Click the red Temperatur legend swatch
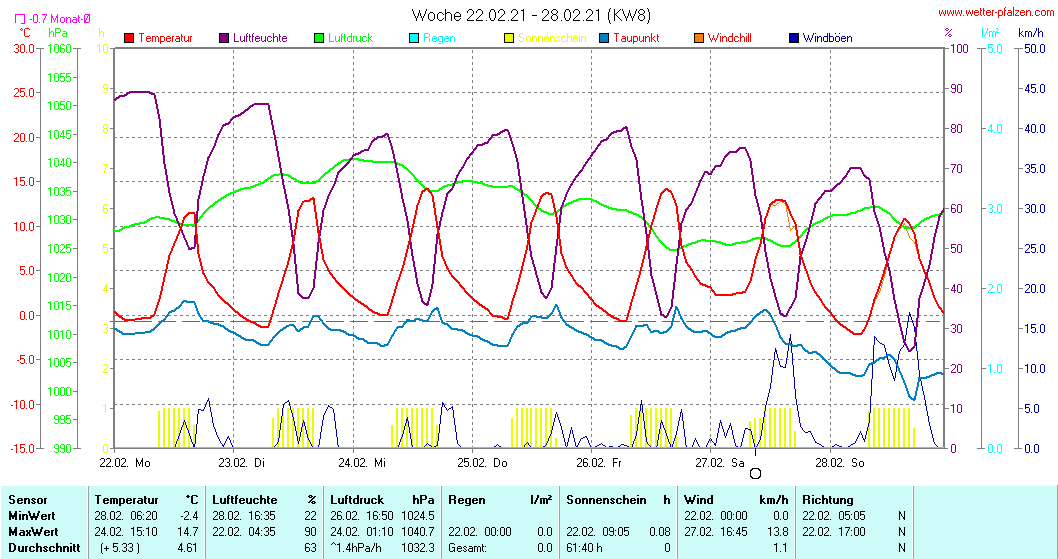Viewport: 1058px width, 559px height. (129, 38)
